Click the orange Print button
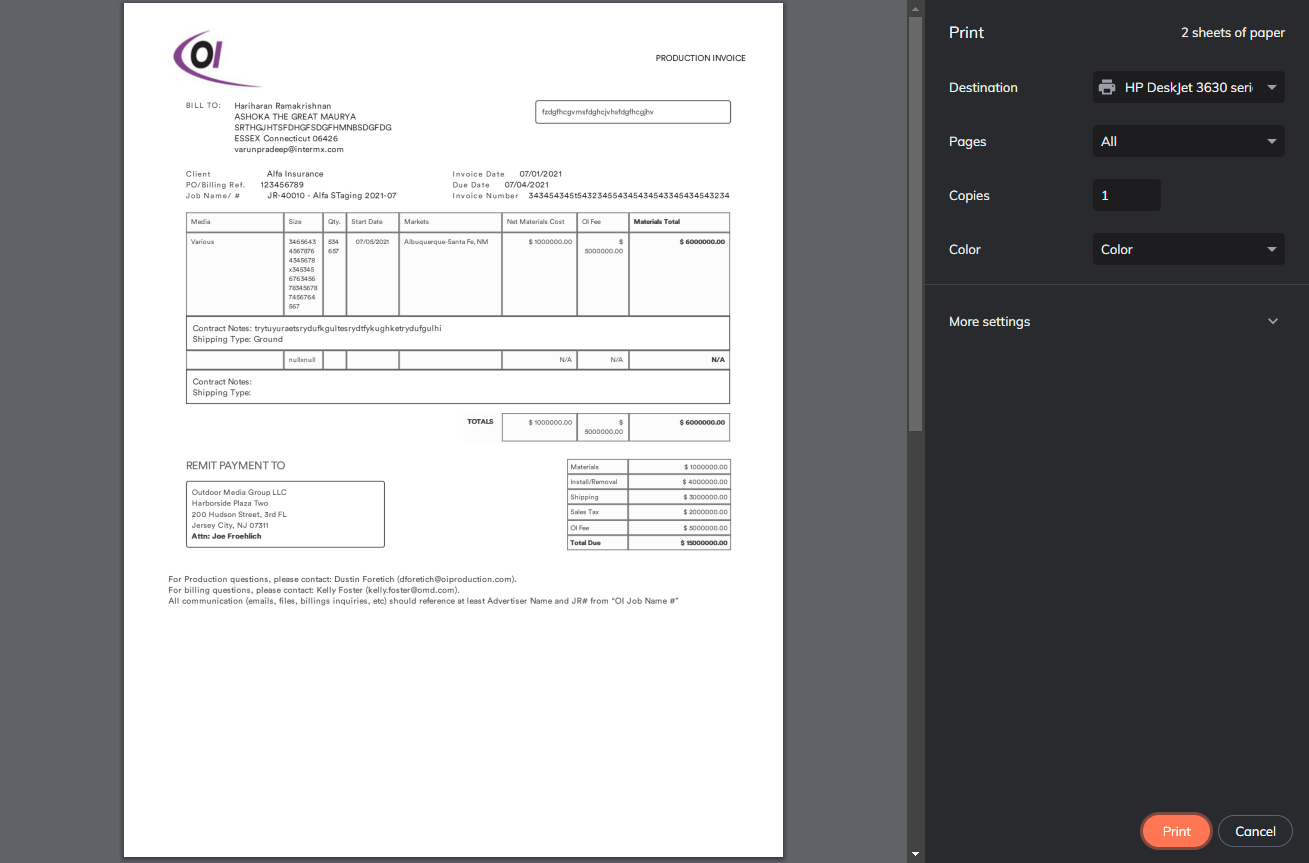 coord(1177,831)
